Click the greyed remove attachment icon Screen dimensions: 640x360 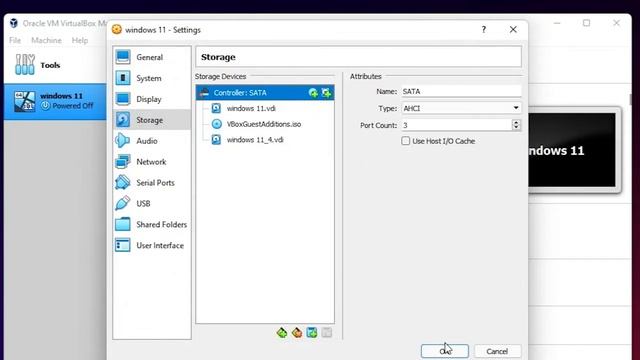pos(327,333)
